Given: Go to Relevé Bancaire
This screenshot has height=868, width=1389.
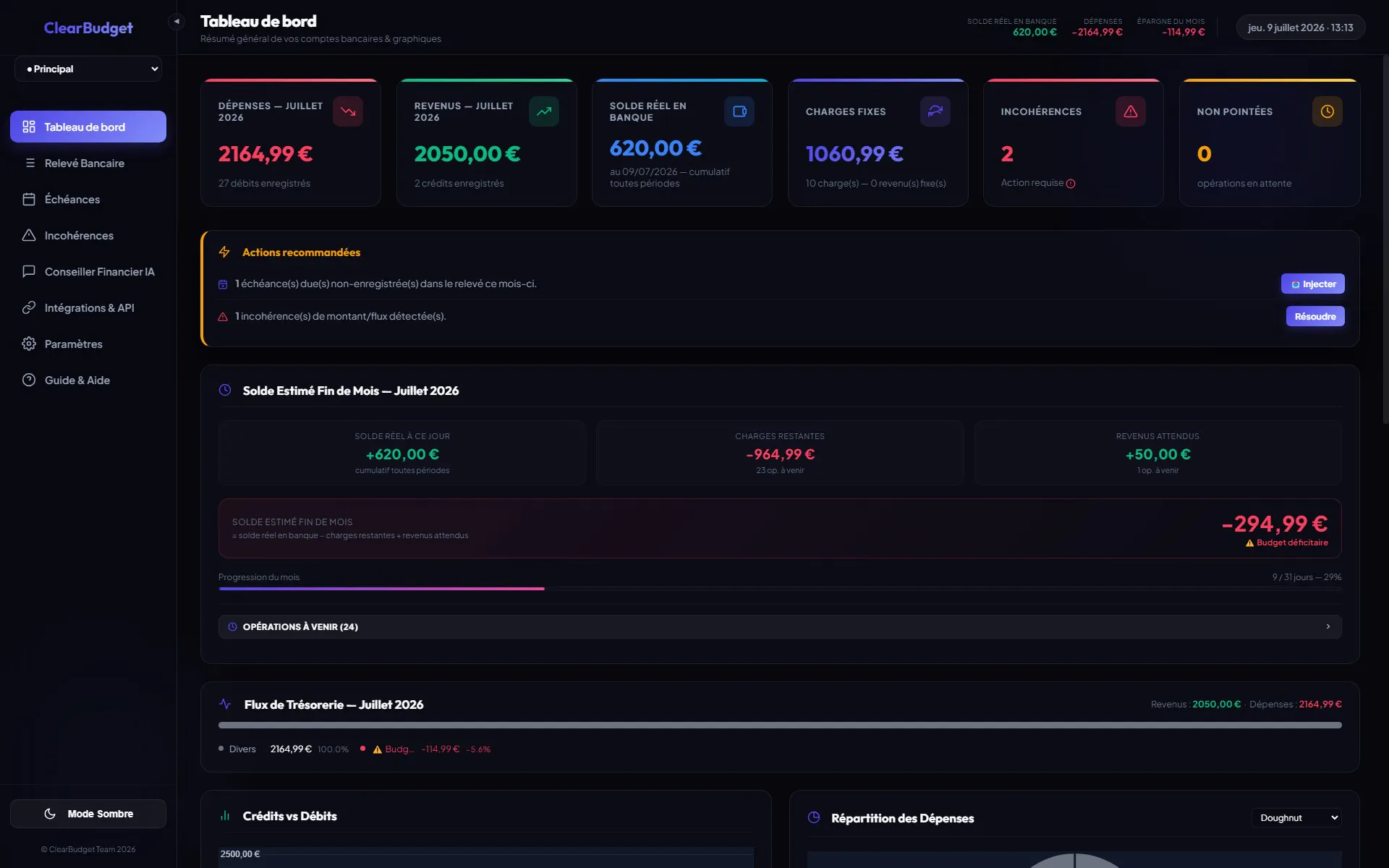Looking at the screenshot, I should pyautogui.click(x=88, y=163).
